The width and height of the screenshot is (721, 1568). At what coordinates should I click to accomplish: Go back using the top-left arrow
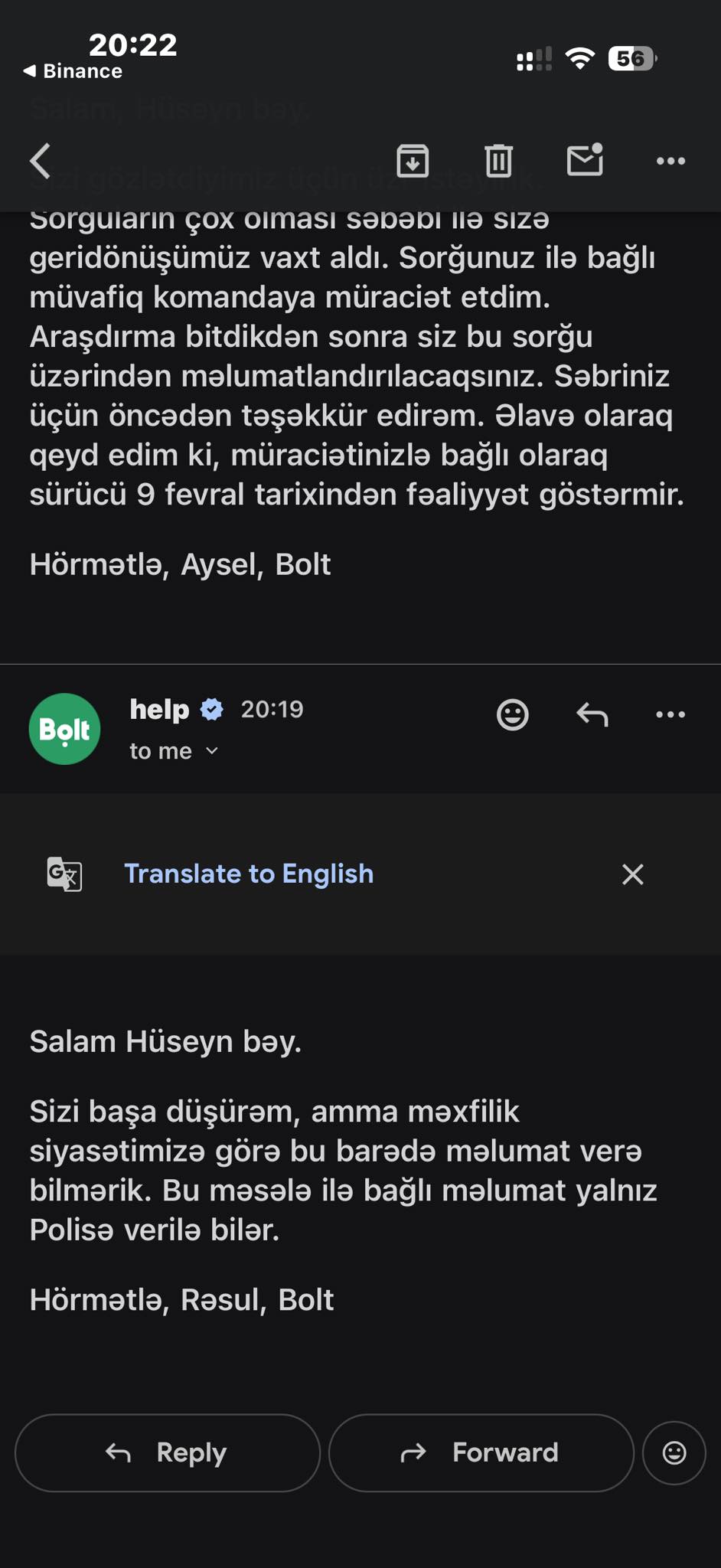pos(41,161)
